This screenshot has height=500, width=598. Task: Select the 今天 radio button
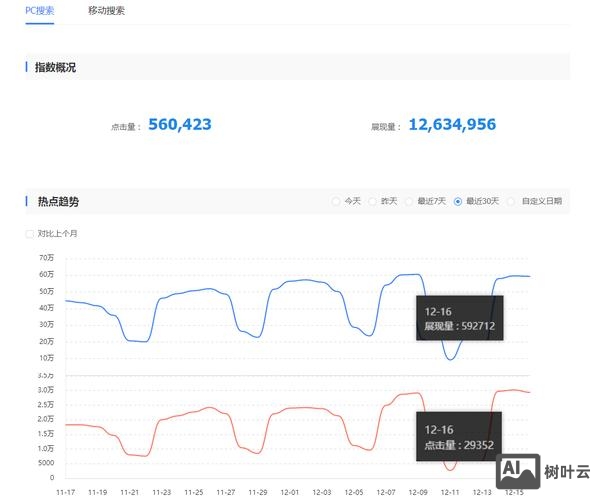click(336, 201)
